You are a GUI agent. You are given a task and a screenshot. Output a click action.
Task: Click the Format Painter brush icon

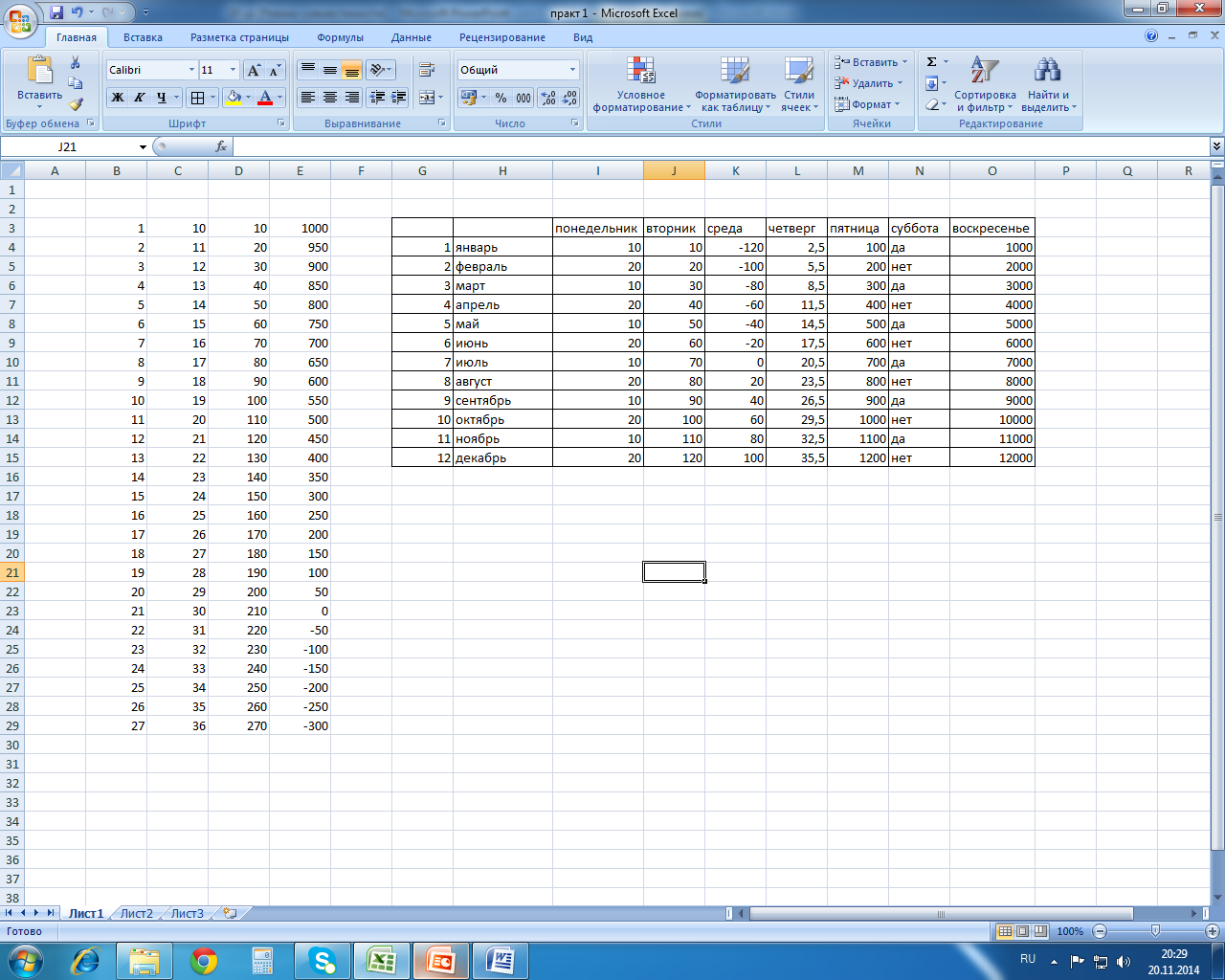coord(76,104)
